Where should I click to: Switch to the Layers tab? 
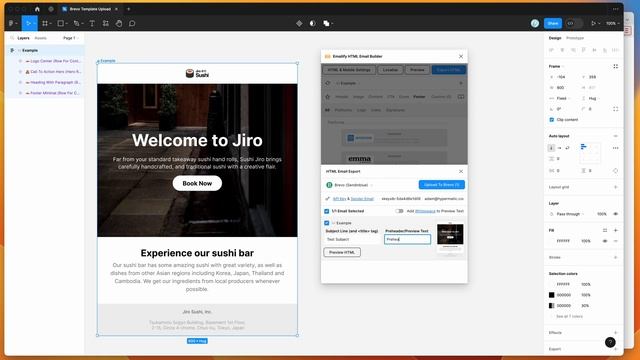tap(23, 38)
